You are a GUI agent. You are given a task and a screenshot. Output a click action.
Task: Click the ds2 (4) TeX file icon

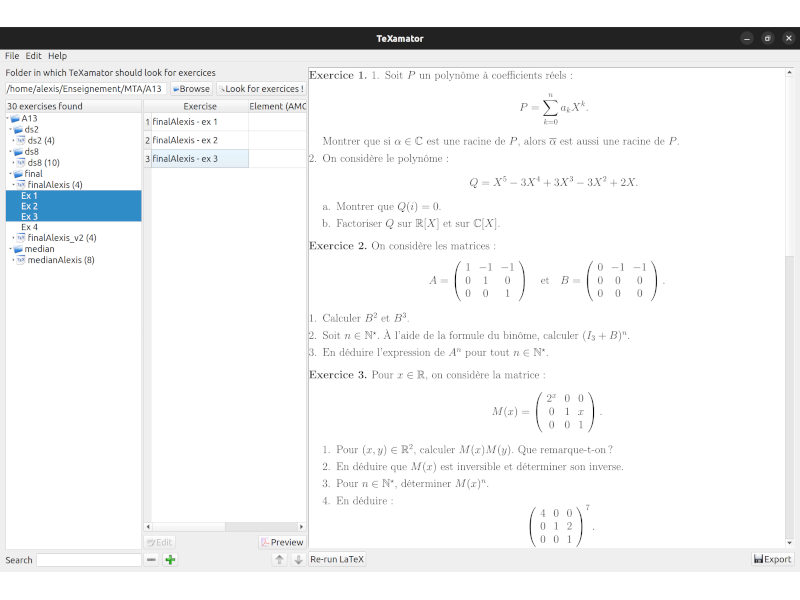[x=21, y=140]
